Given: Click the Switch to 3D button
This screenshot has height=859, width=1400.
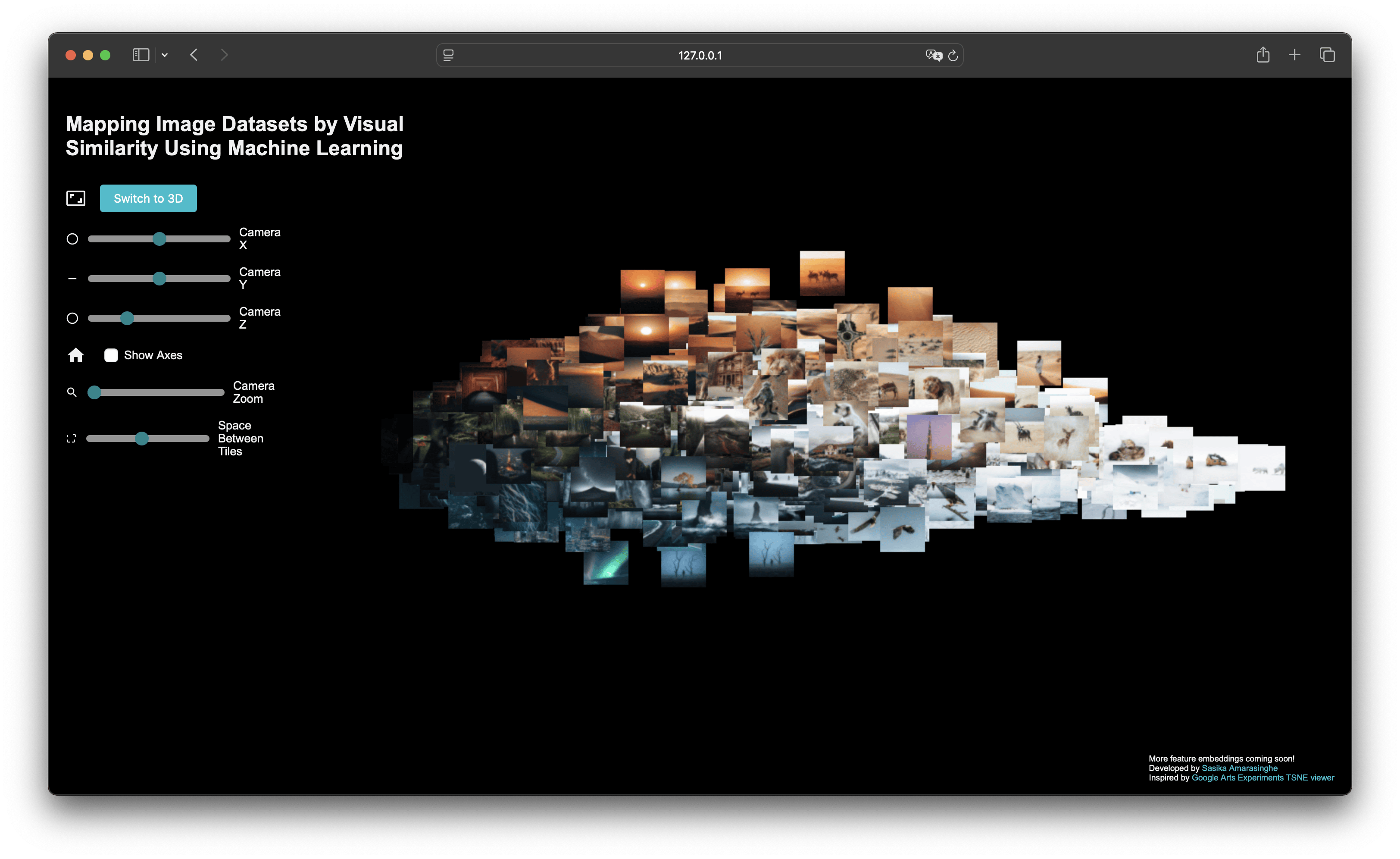Looking at the screenshot, I should (x=148, y=198).
